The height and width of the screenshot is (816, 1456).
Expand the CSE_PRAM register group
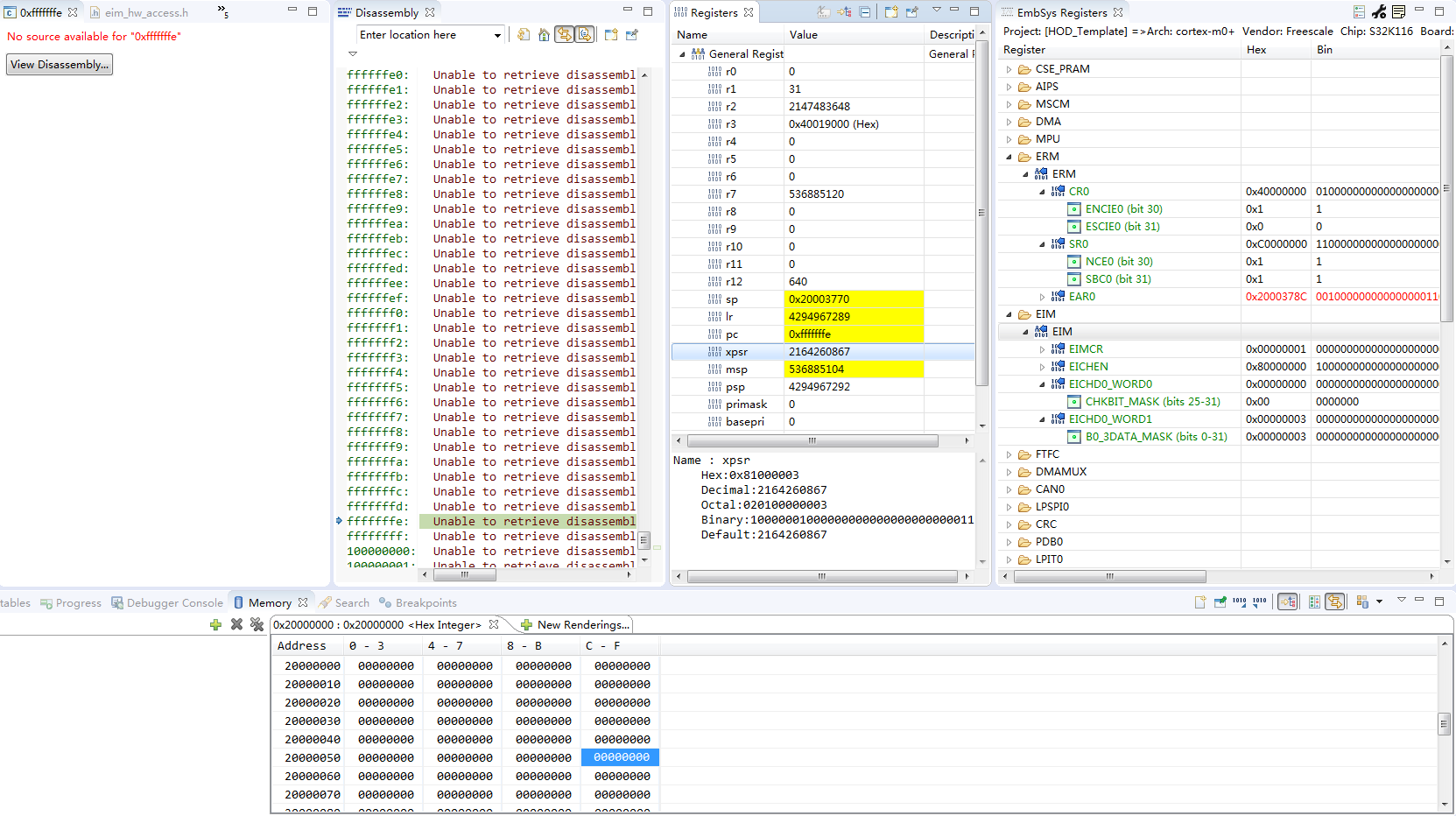1008,68
